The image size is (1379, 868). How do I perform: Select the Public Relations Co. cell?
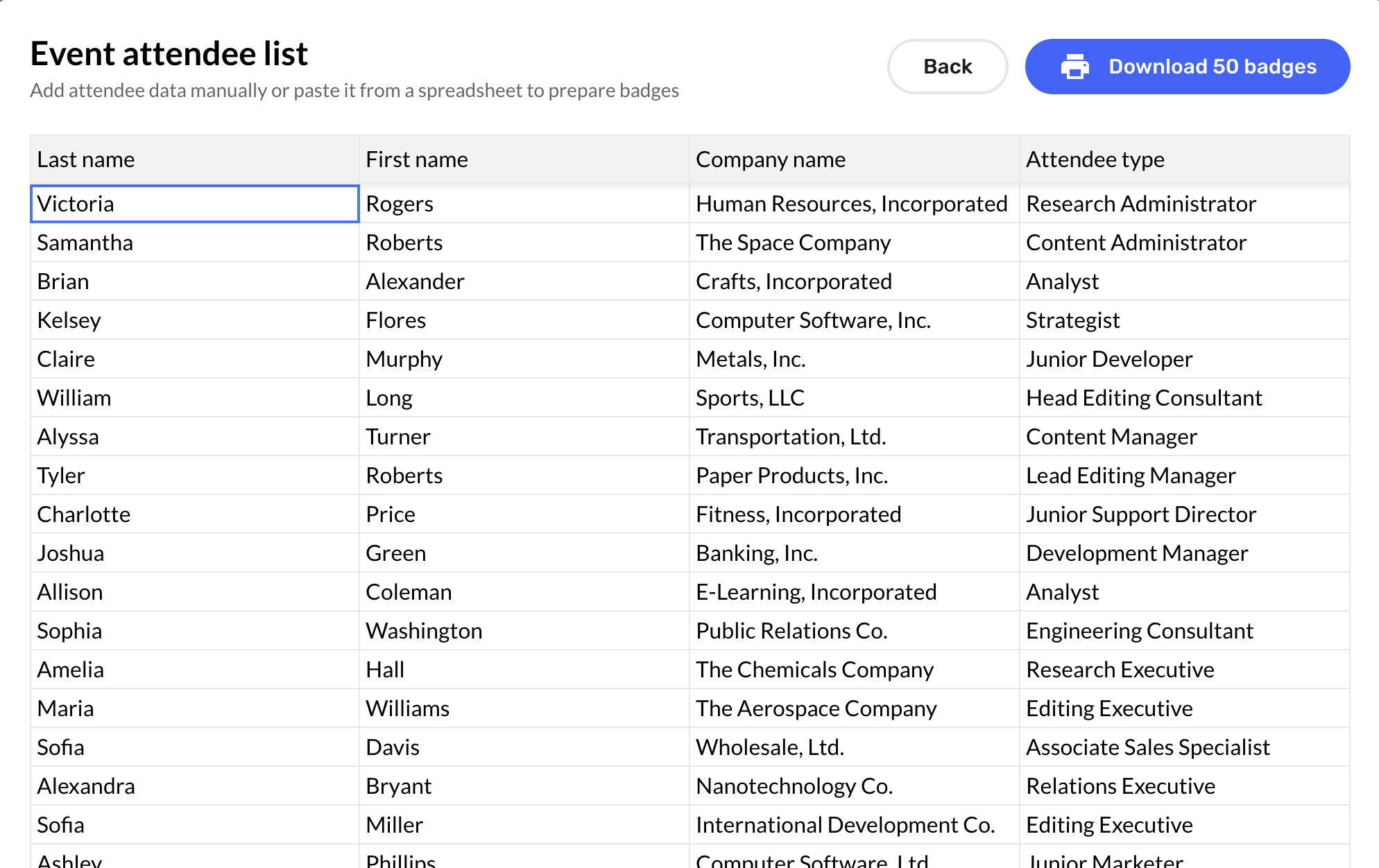tap(854, 631)
